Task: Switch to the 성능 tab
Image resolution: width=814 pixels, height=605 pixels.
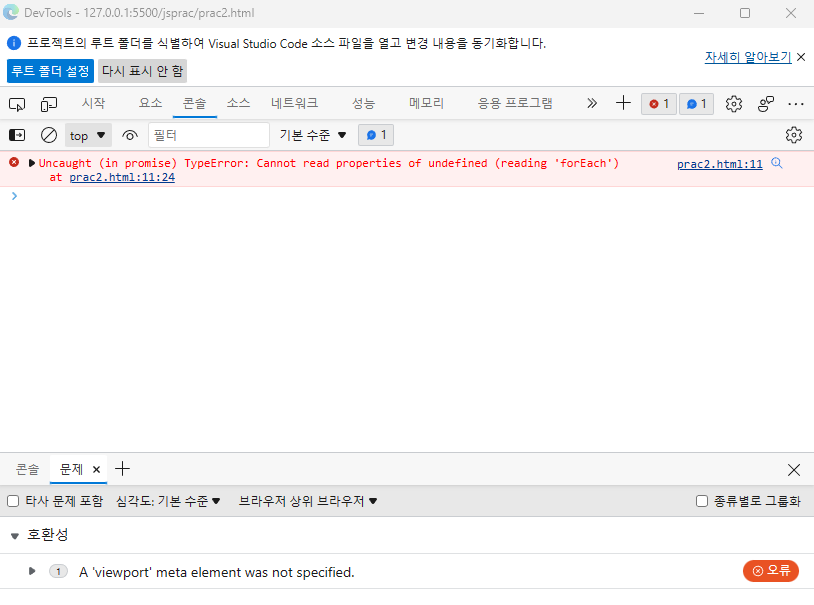Action: pyautogui.click(x=363, y=103)
